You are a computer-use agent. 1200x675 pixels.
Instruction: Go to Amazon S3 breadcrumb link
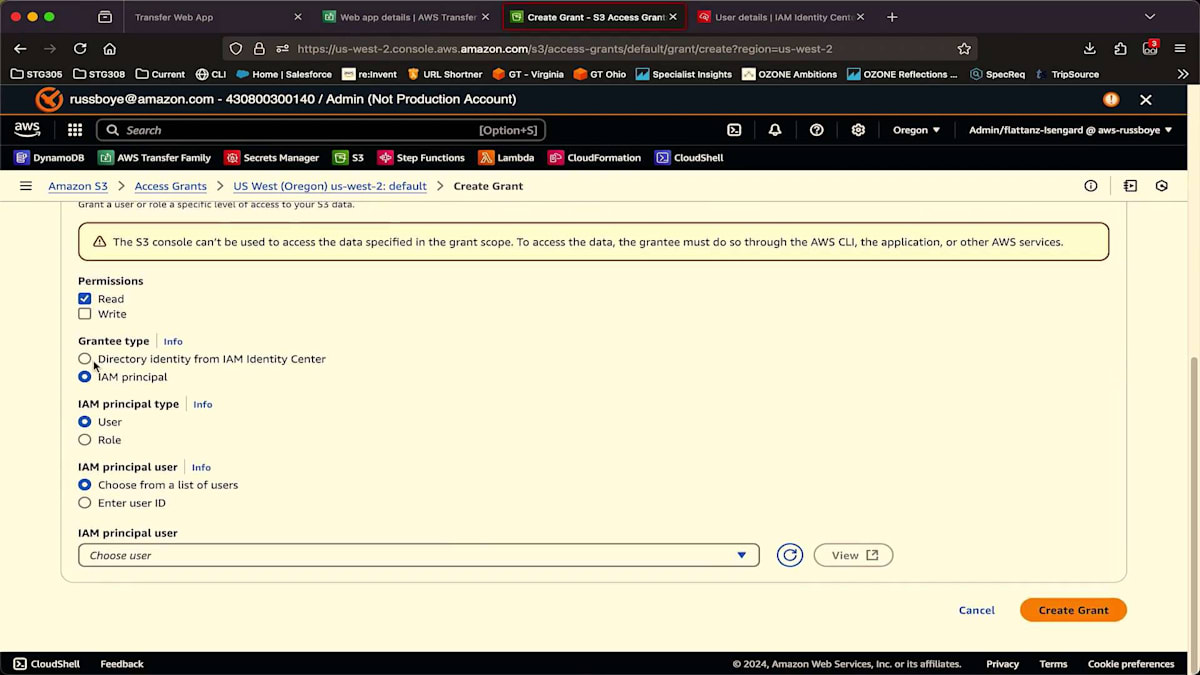(78, 186)
